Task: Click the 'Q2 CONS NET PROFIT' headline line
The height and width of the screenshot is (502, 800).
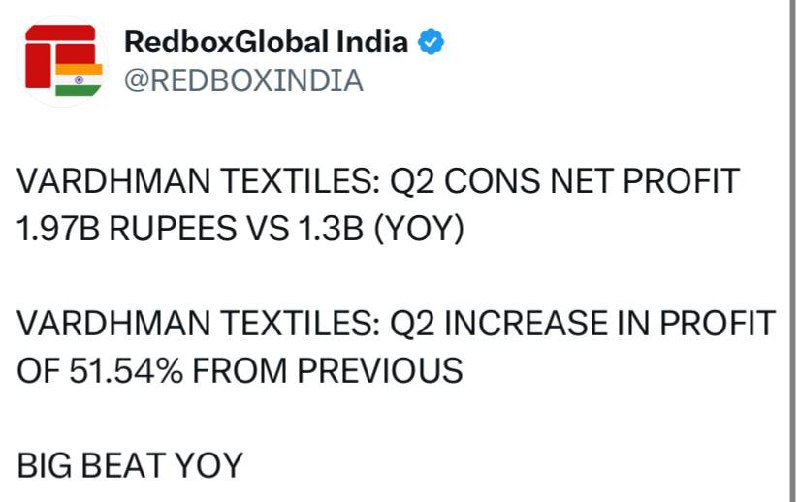Action: (378, 181)
